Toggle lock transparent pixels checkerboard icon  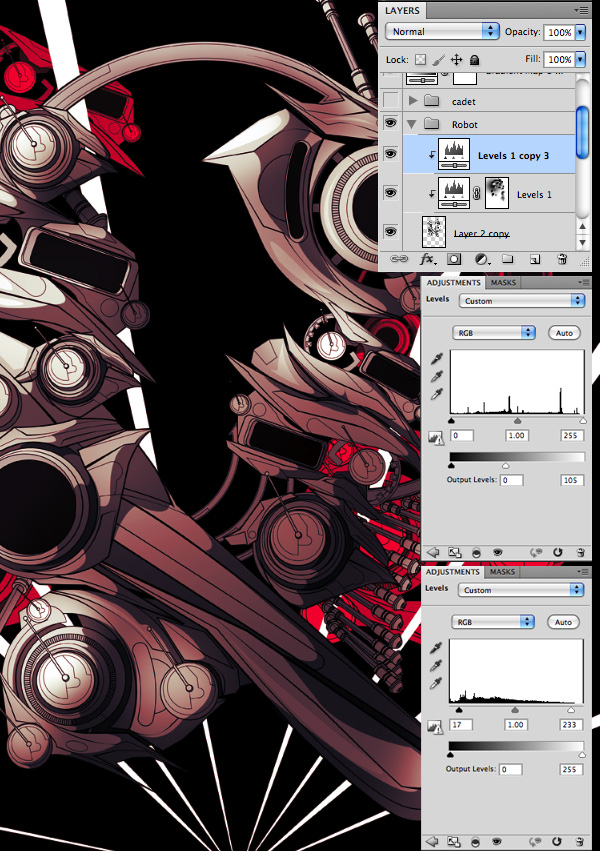pyautogui.click(x=420, y=59)
